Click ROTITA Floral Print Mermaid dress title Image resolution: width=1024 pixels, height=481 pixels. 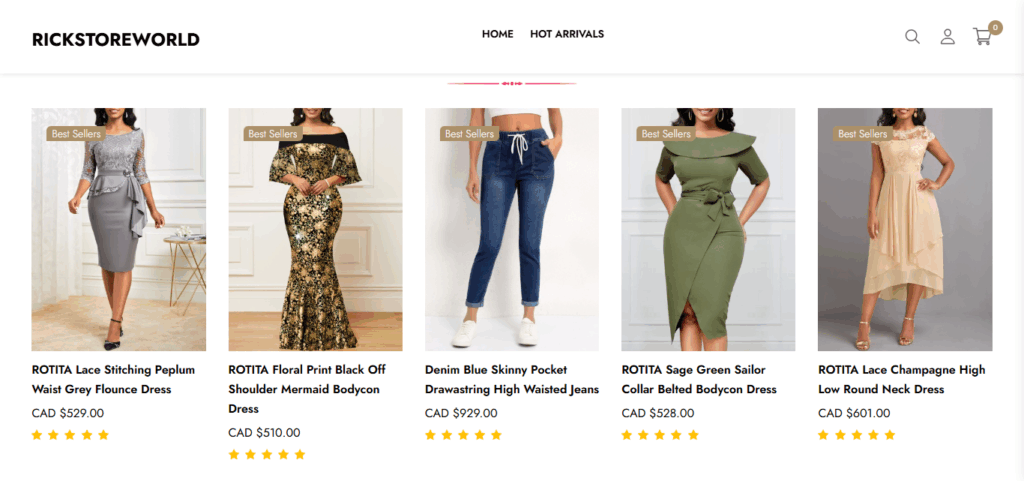click(x=307, y=389)
